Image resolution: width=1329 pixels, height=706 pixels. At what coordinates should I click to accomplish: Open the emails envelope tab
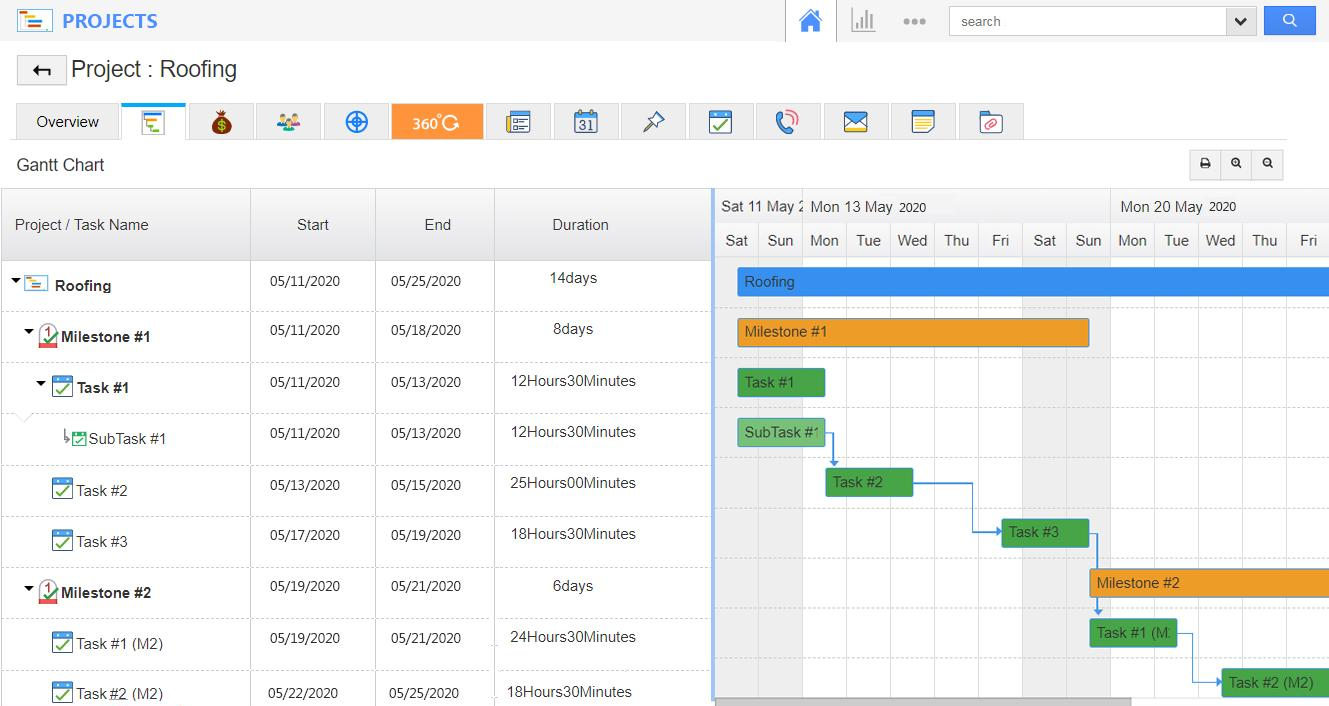855,122
